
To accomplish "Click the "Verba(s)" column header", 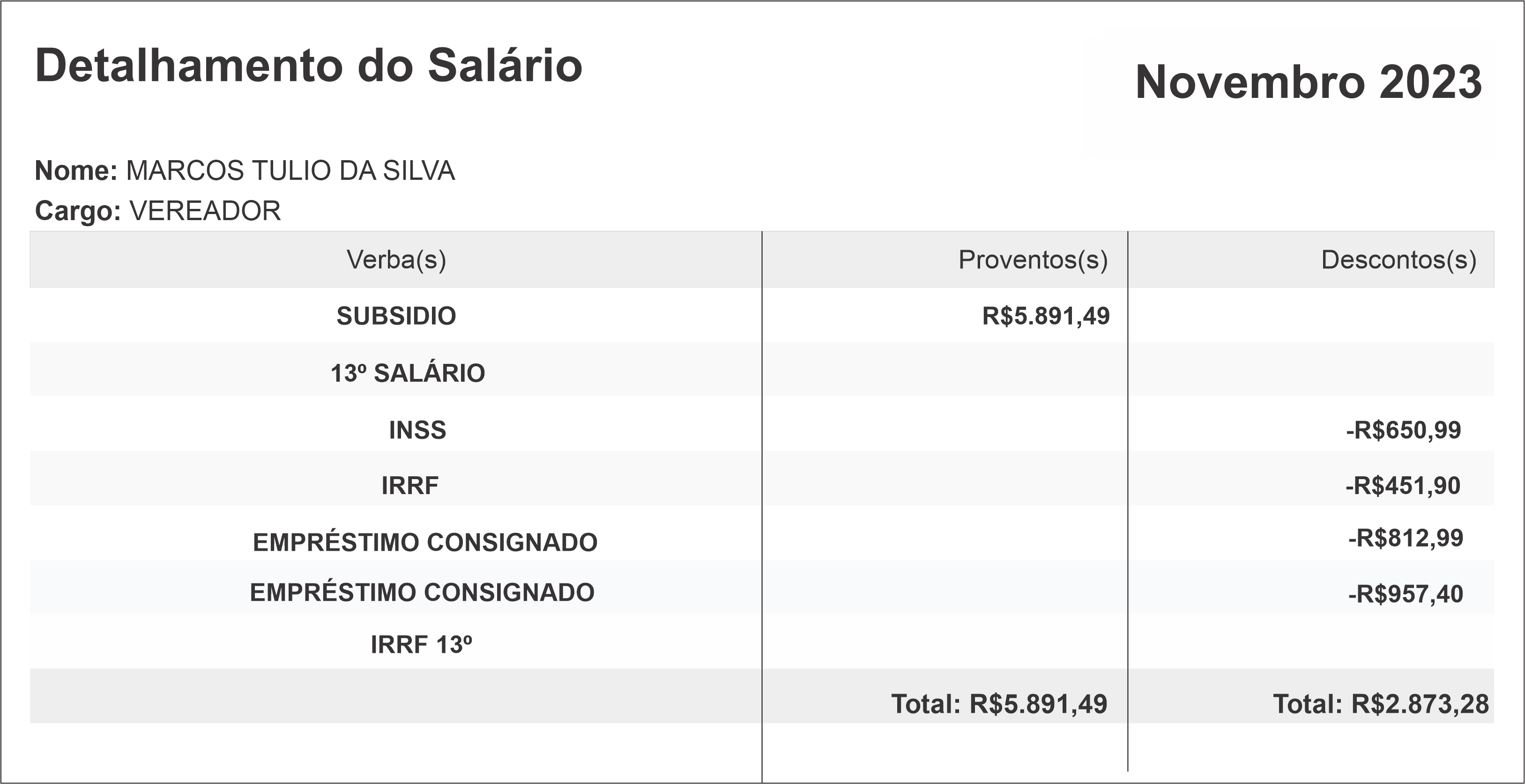I will point(396,260).
